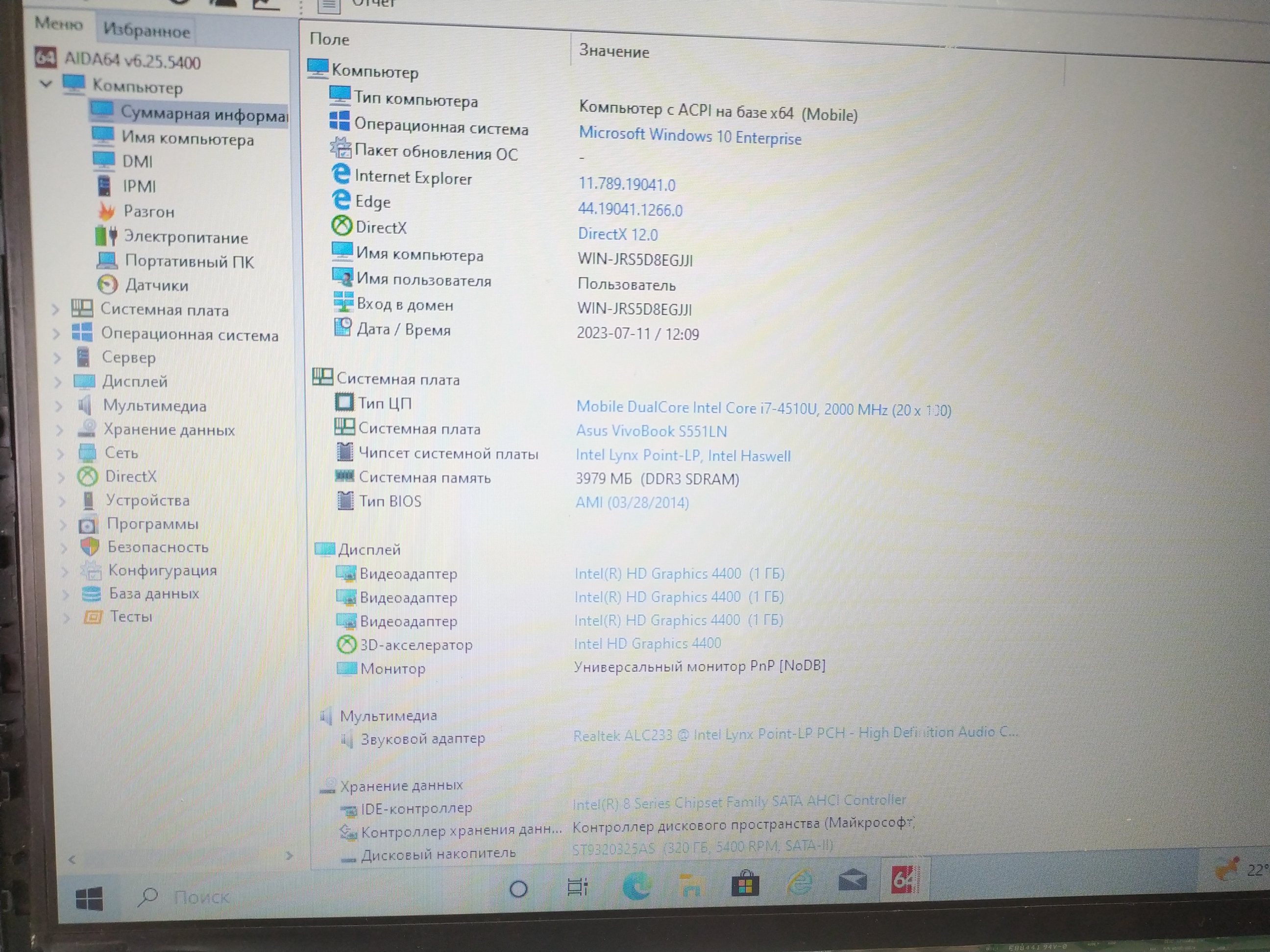Click the База данных icon

91,594
